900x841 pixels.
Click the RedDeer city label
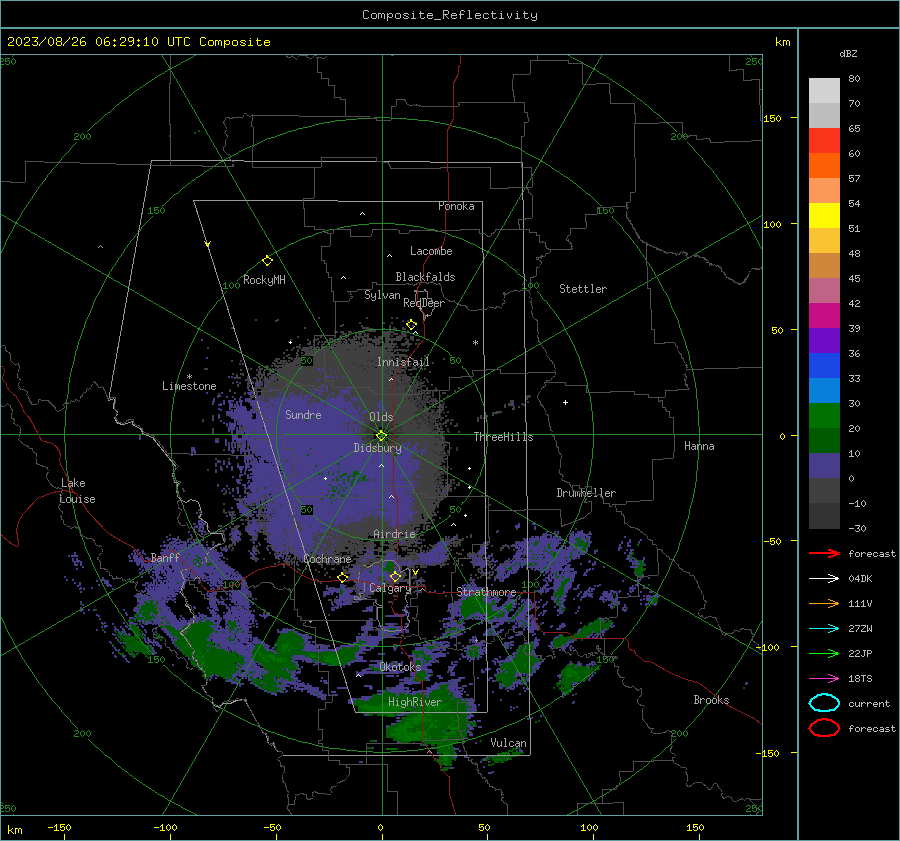point(424,303)
